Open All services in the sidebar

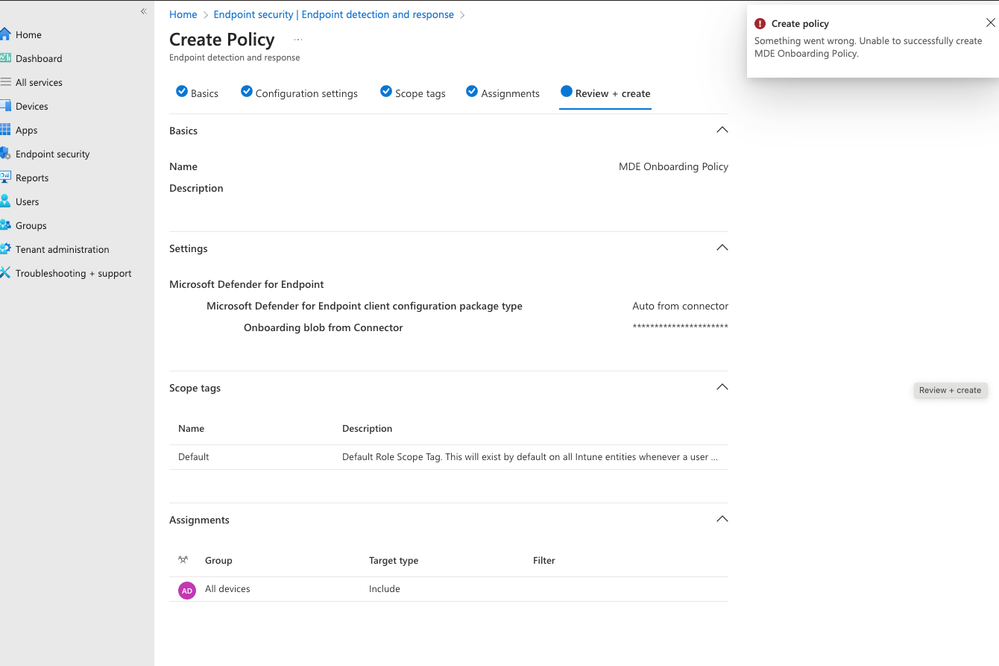point(39,82)
